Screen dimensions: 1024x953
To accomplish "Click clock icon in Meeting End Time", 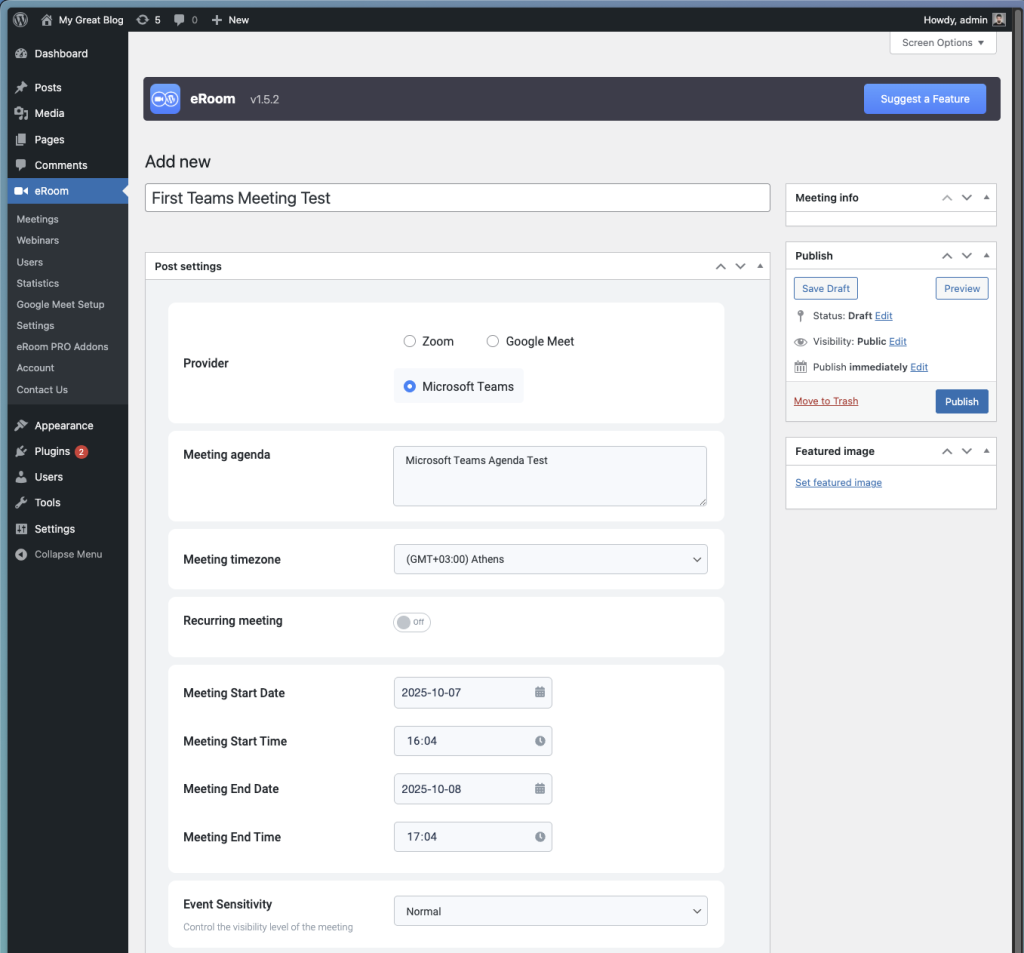I will (x=540, y=837).
